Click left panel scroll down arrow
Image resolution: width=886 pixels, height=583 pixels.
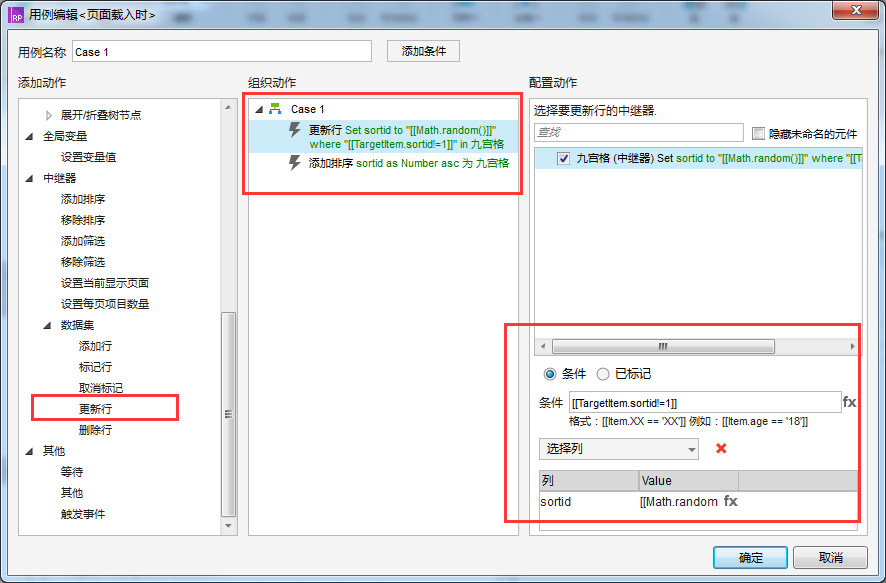tap(228, 526)
